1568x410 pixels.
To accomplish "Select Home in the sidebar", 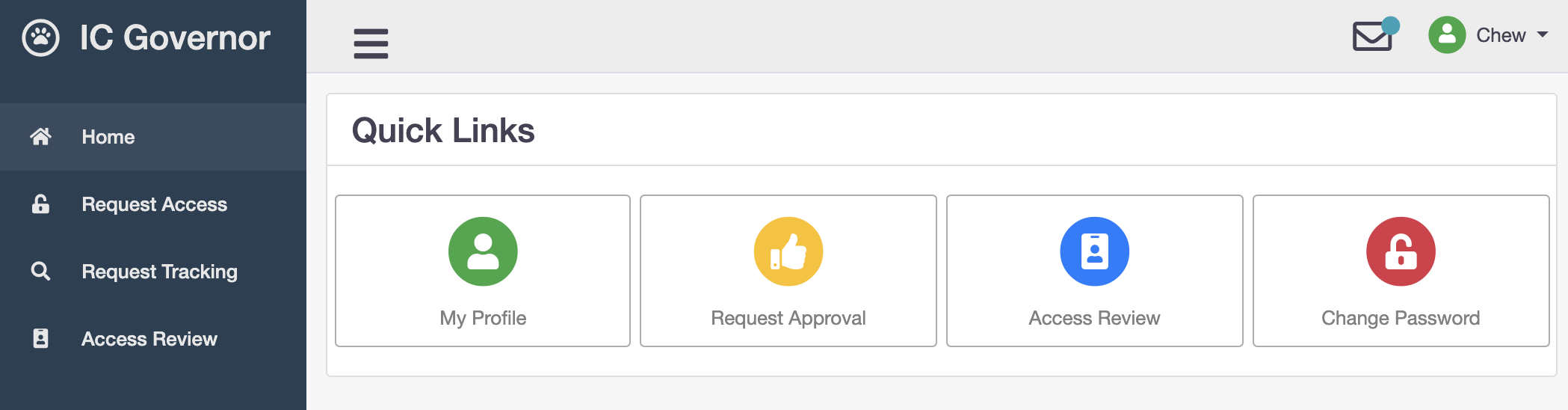I will coord(108,137).
